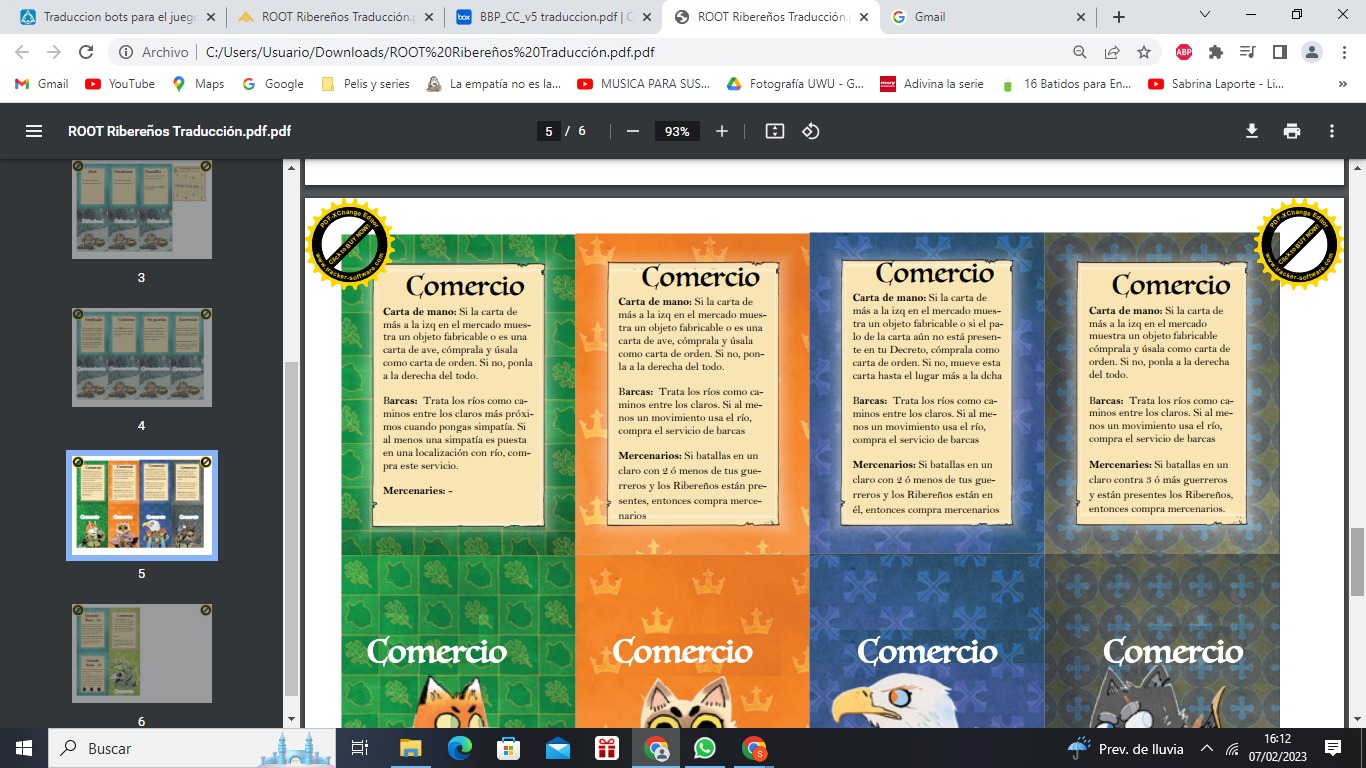1366x768 pixels.
Task: Open Maps bookmark
Action: [x=198, y=84]
